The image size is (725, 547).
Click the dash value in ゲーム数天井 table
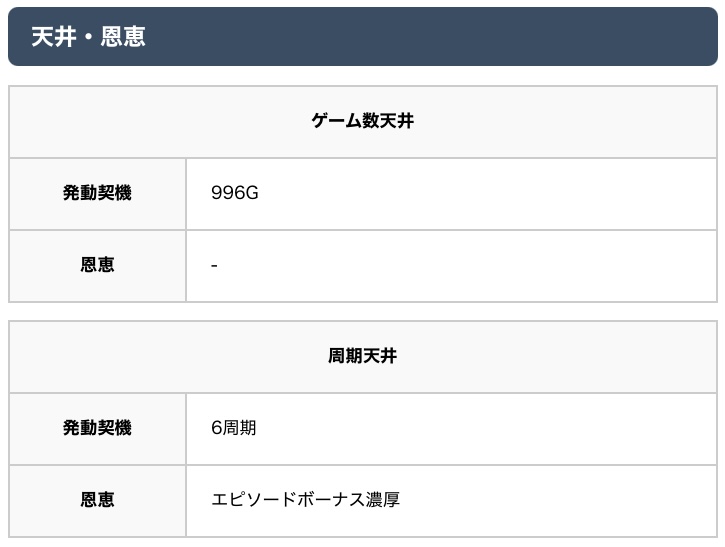tap(215, 266)
